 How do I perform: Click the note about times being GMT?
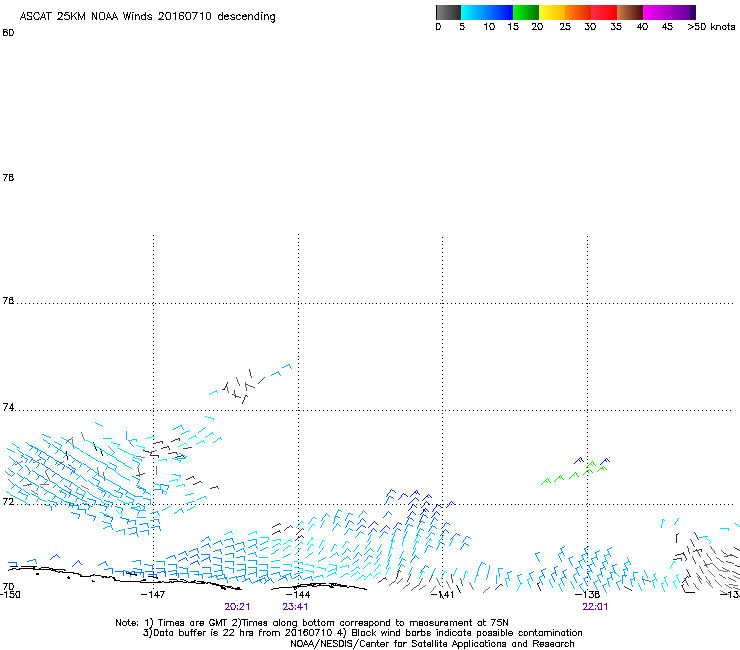[312, 623]
